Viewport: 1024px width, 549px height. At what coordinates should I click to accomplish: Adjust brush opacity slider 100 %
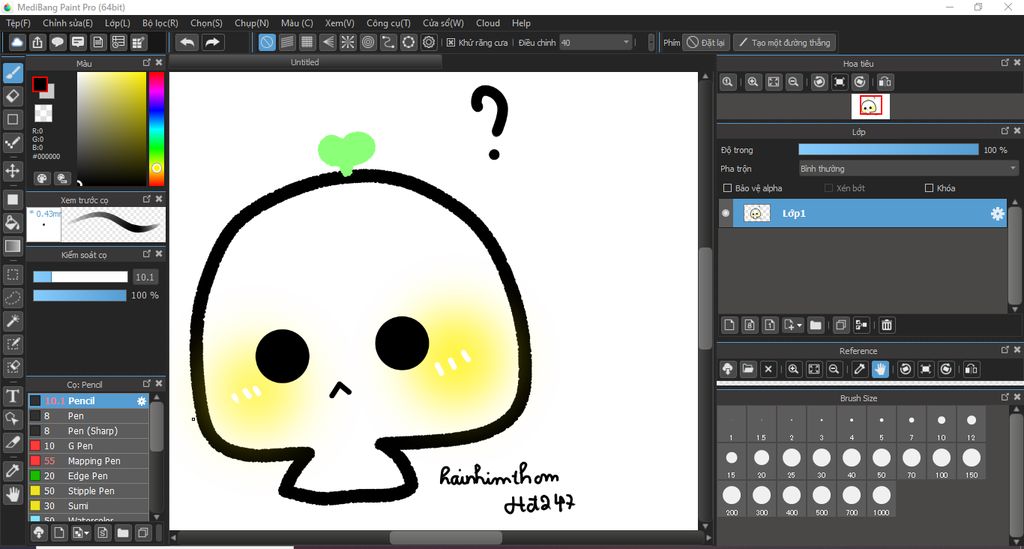(x=80, y=295)
